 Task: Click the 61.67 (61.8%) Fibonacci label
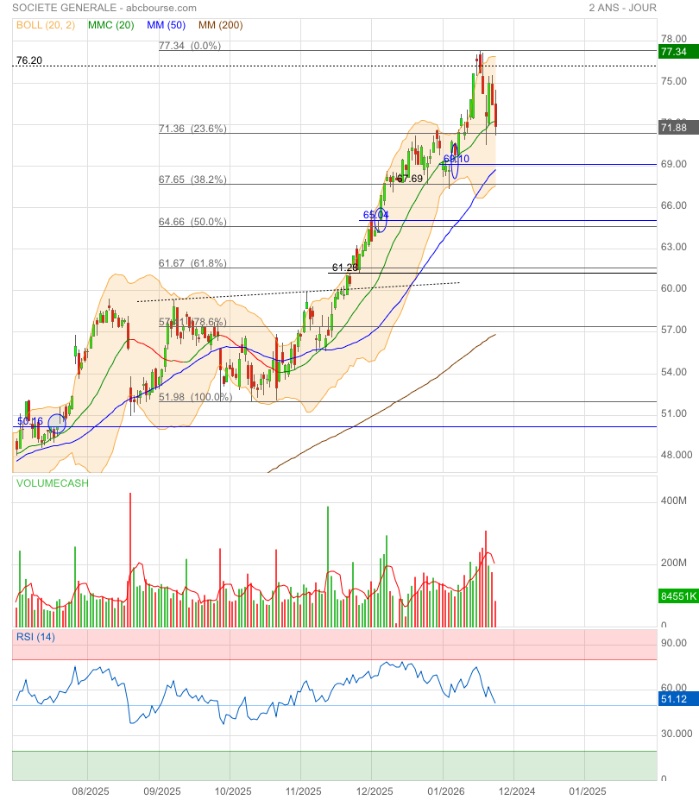point(192,263)
